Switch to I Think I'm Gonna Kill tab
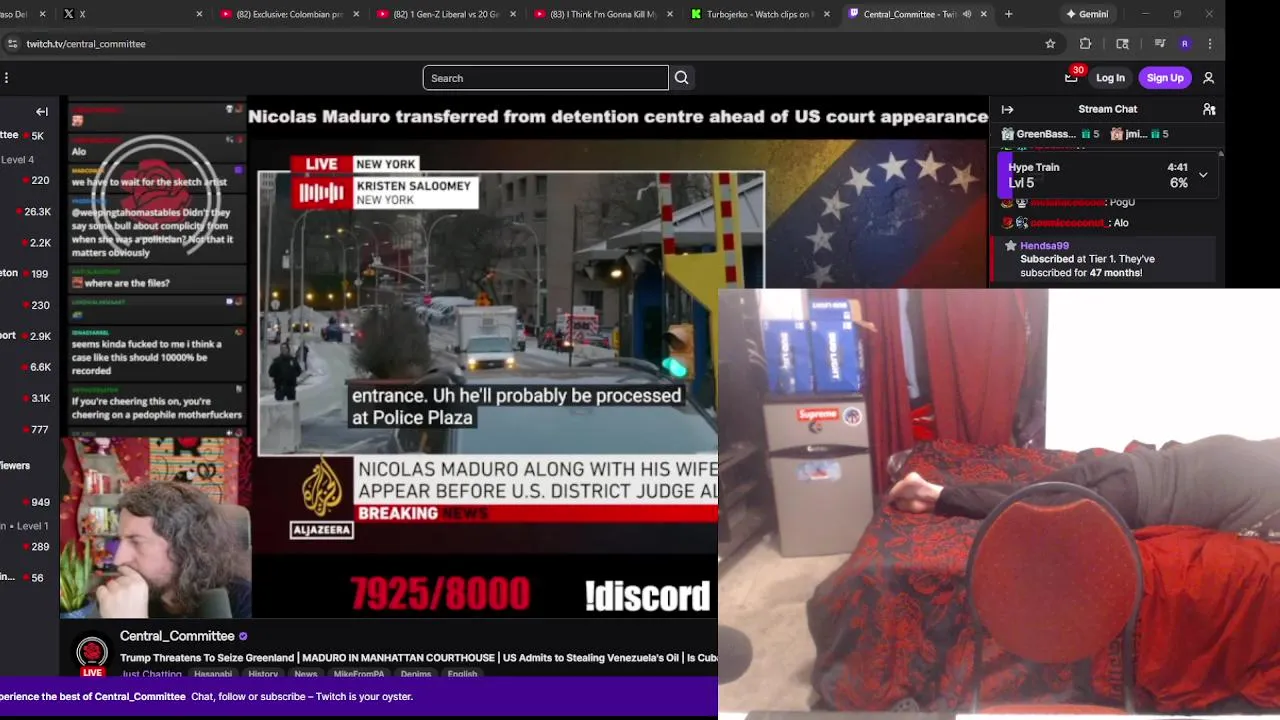Image resolution: width=1280 pixels, height=720 pixels. [603, 14]
